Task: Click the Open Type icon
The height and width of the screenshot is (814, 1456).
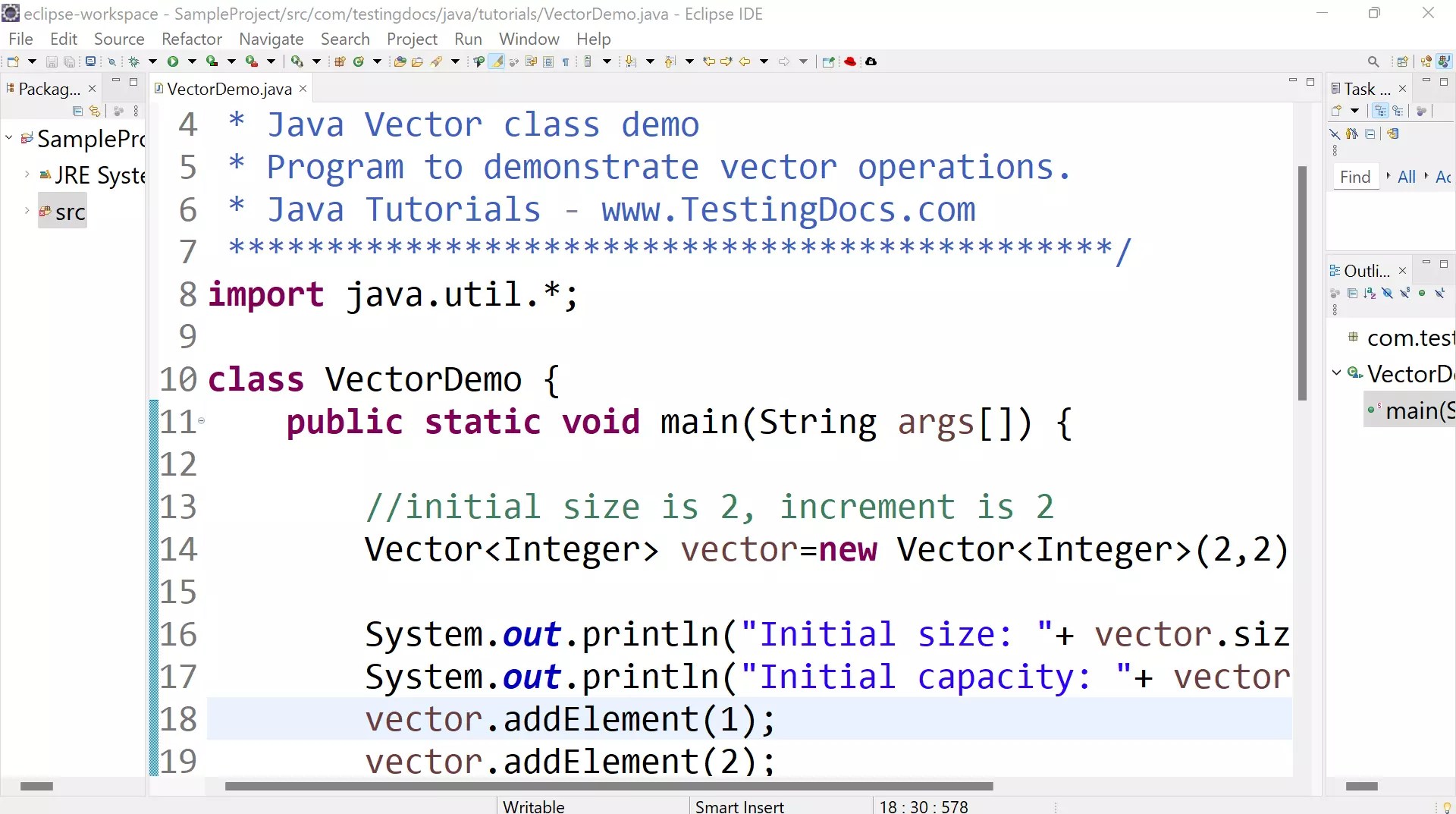Action: point(400,61)
